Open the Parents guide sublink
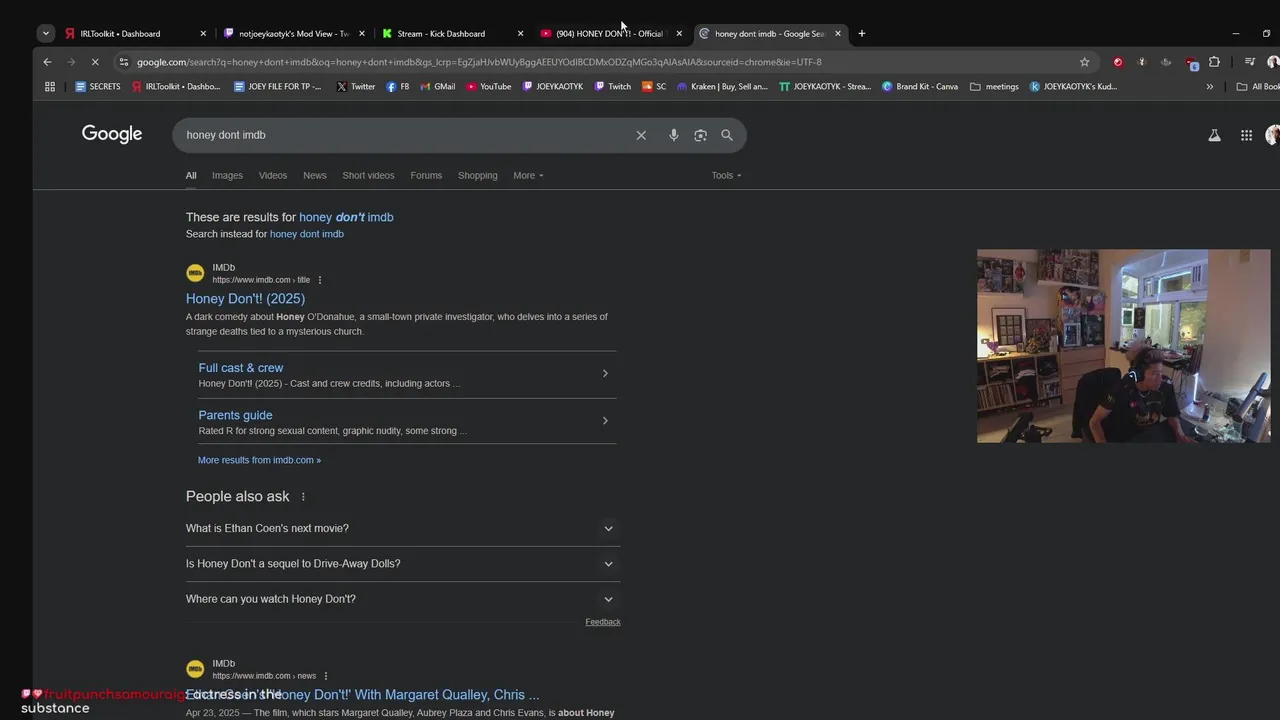The width and height of the screenshot is (1280, 720). click(235, 415)
